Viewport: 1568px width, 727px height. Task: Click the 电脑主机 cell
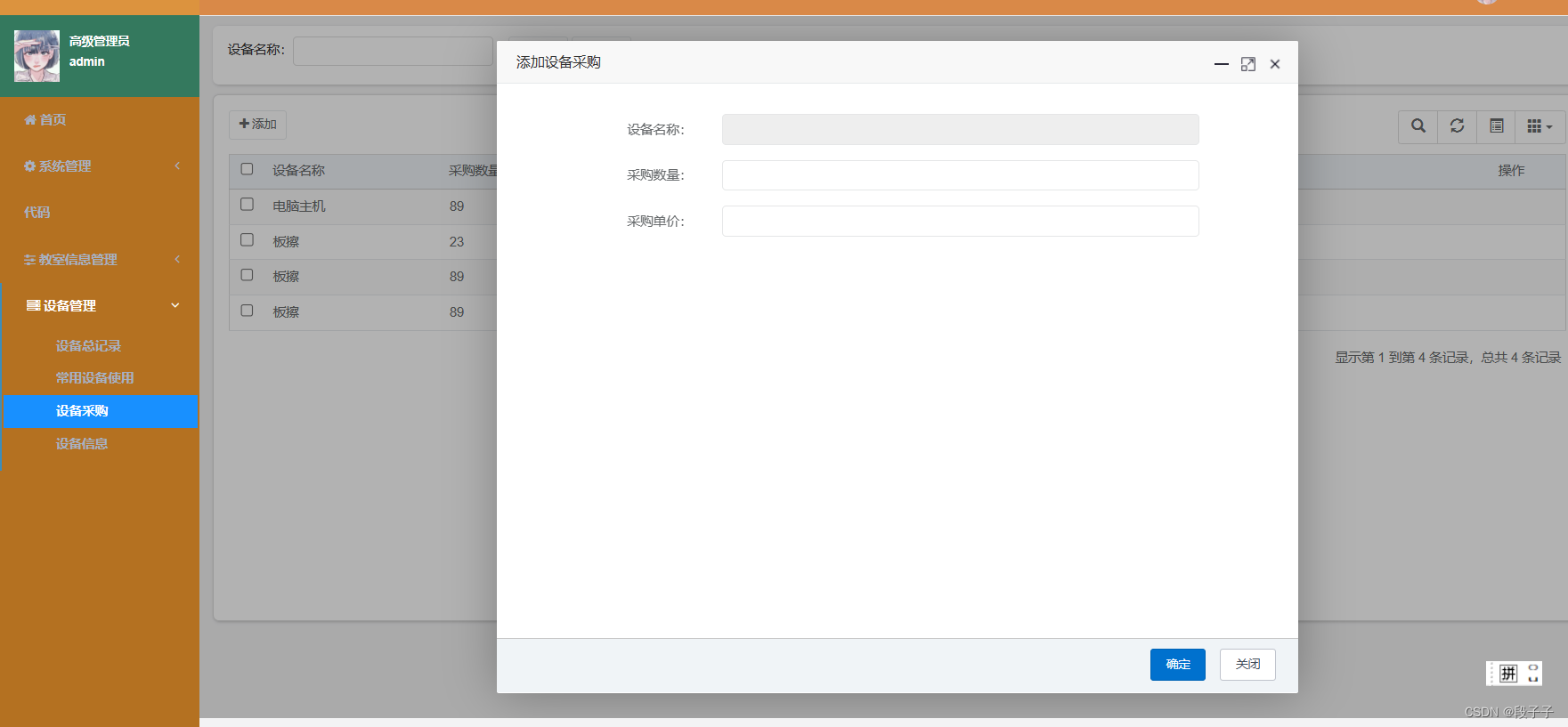click(299, 206)
